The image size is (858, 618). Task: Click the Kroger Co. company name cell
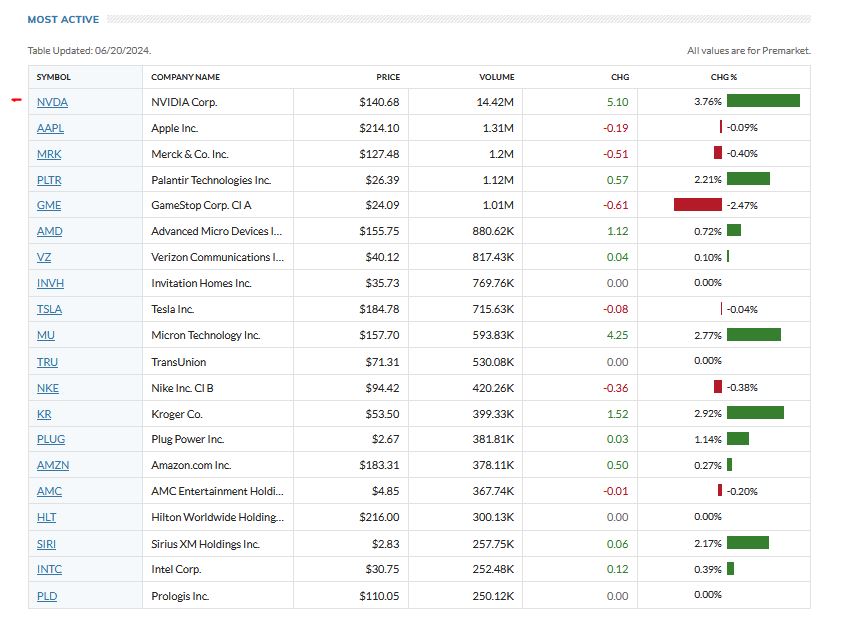177,414
